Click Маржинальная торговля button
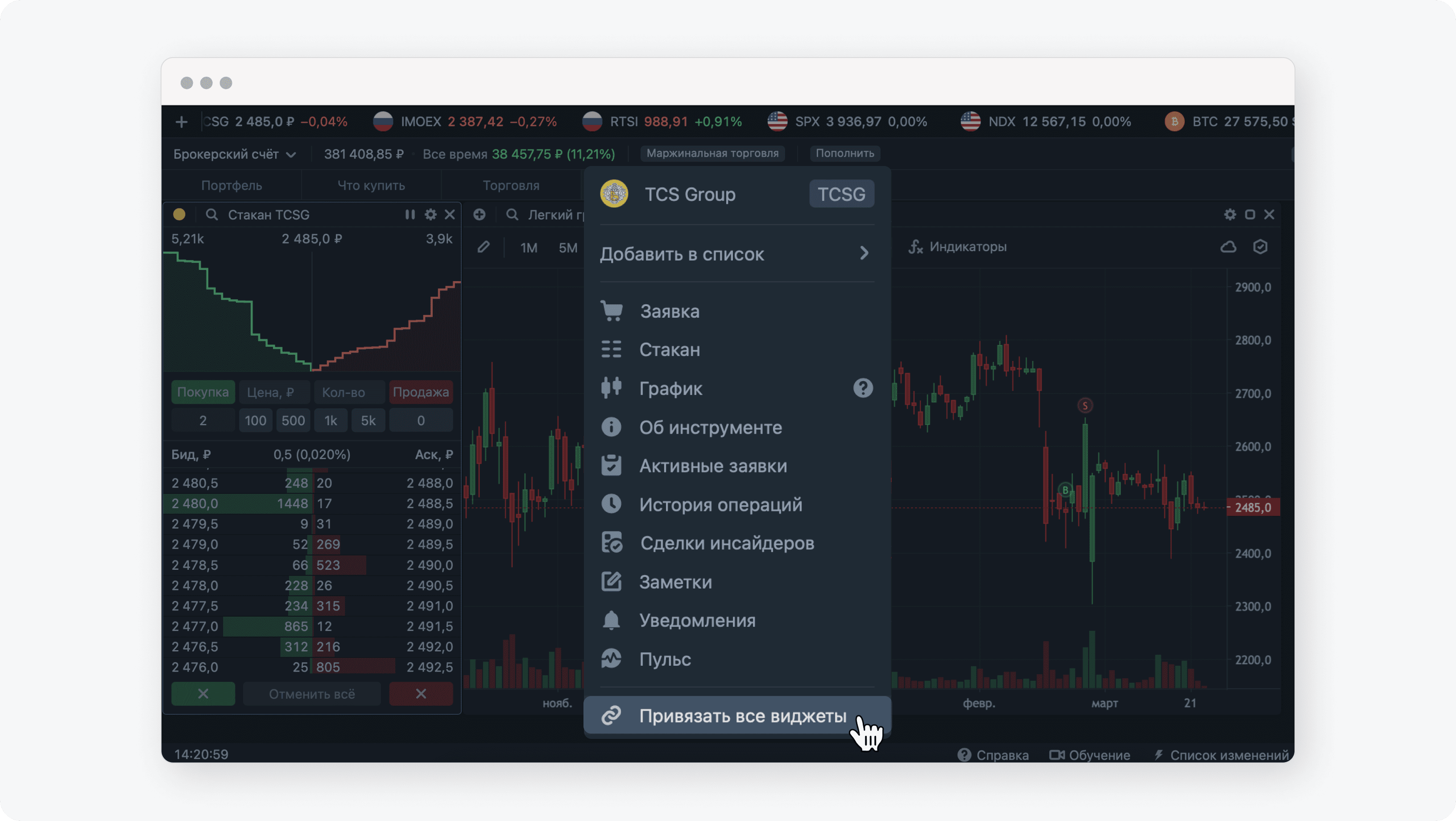Viewport: 1456px width, 821px height. coord(712,153)
